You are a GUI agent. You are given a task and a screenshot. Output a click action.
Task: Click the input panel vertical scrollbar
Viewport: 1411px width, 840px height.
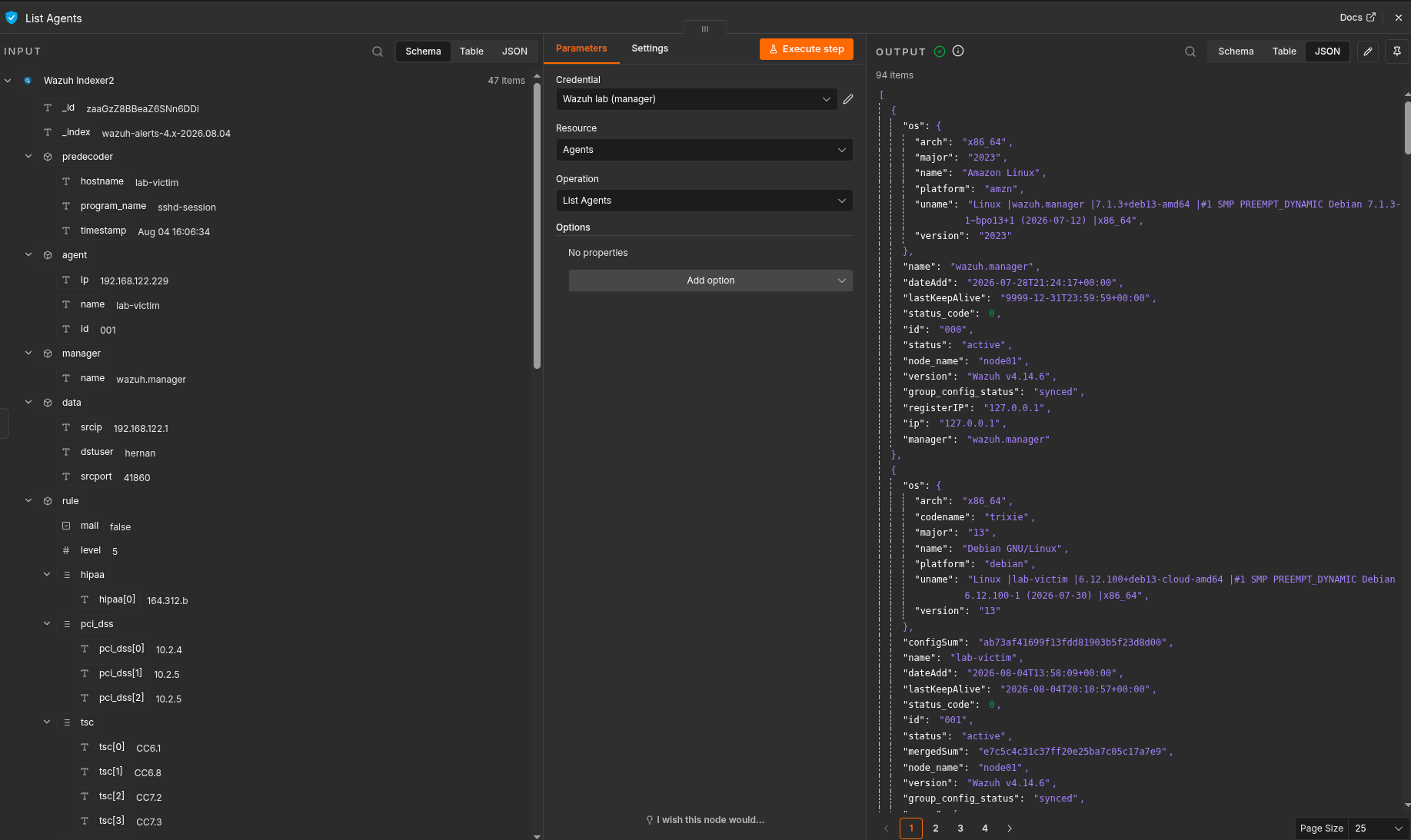tap(537, 226)
